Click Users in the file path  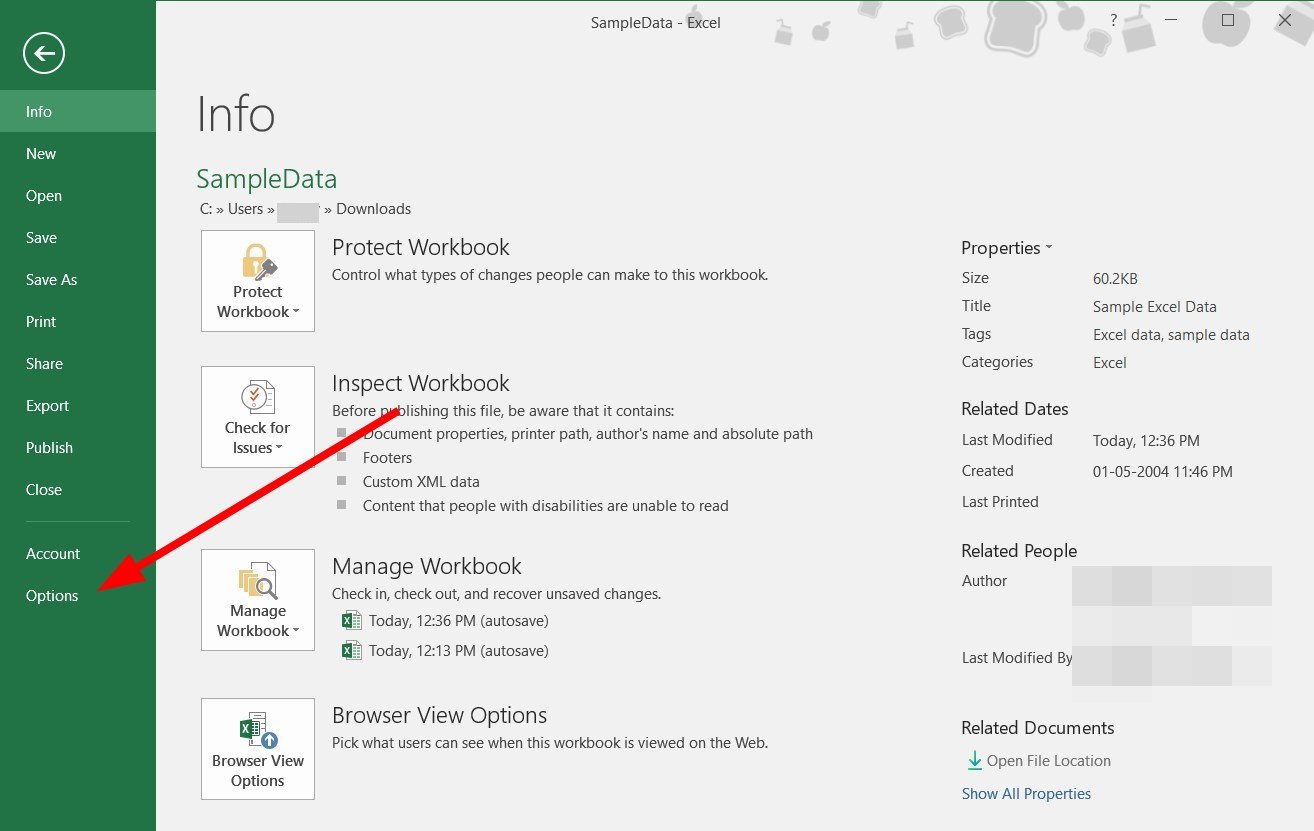click(x=245, y=209)
